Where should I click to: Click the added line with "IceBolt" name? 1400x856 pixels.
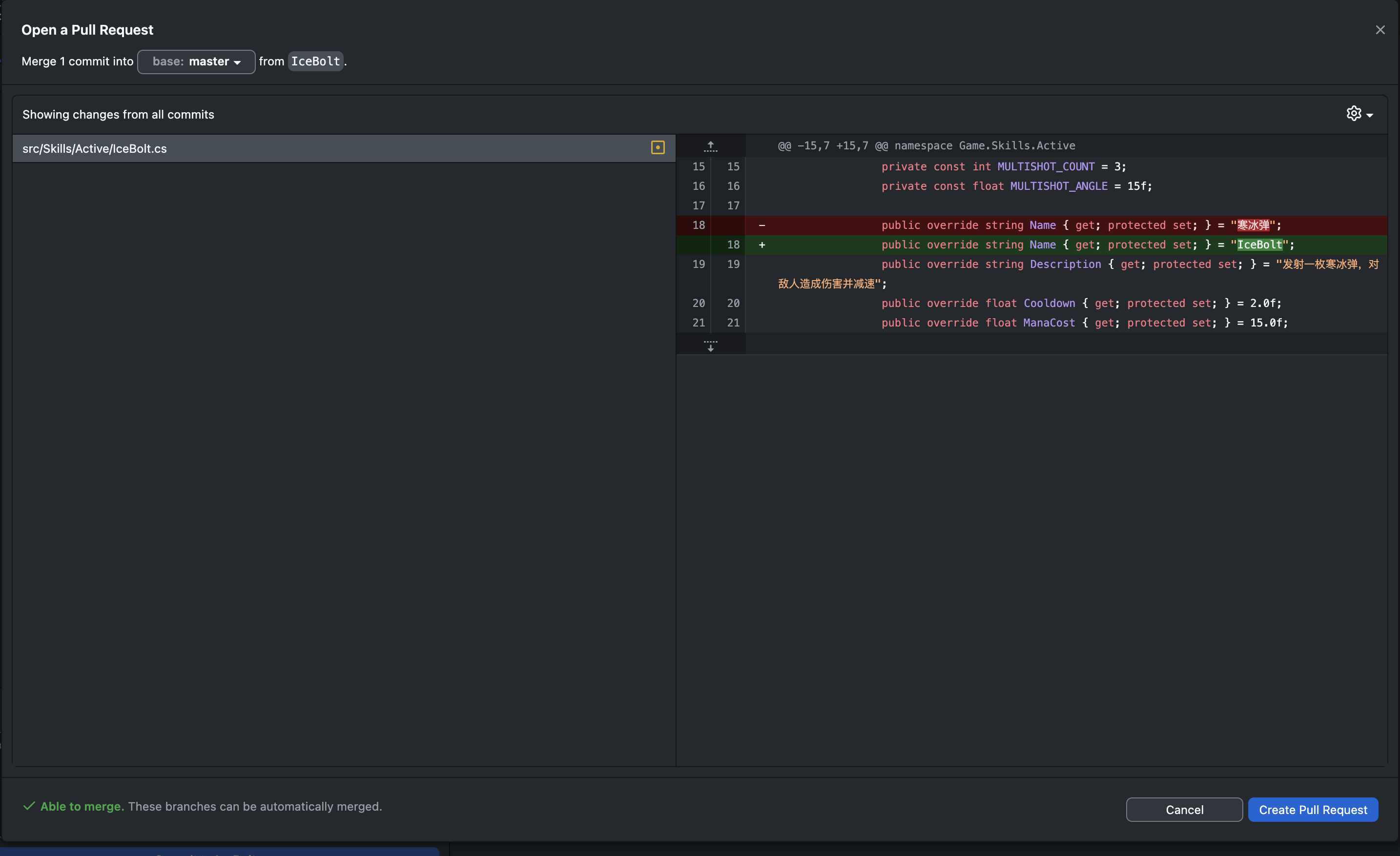pyautogui.click(x=1032, y=245)
